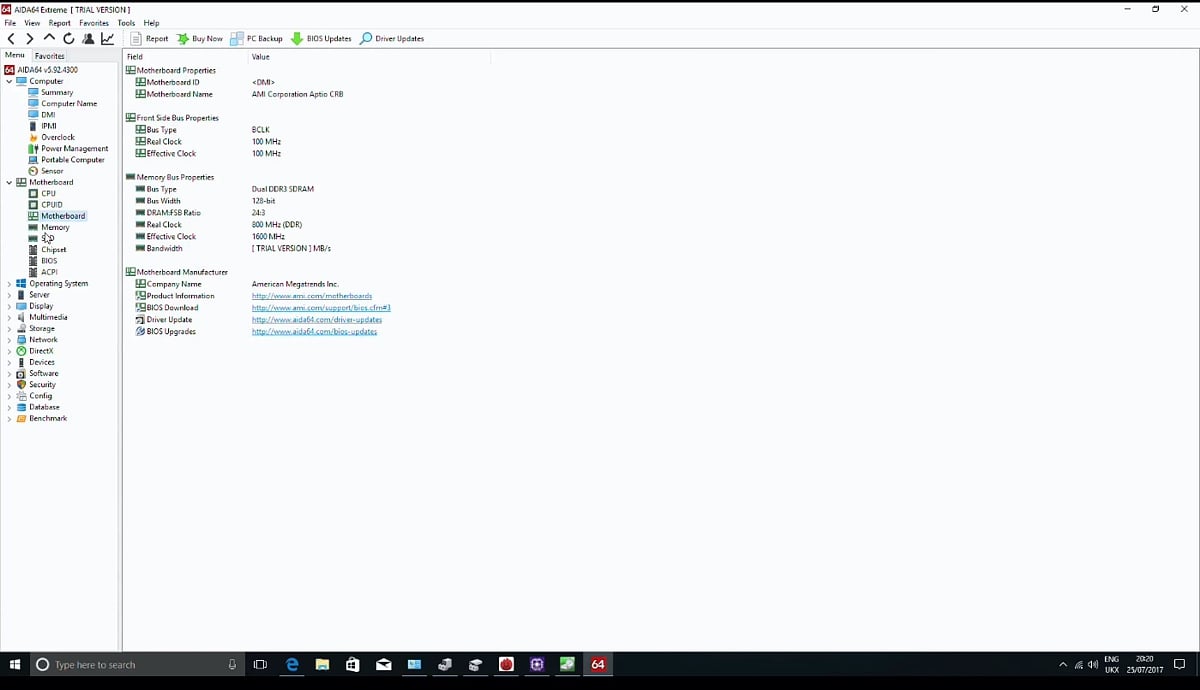Expand the DirectX node
The height and width of the screenshot is (690, 1200).
[9, 351]
